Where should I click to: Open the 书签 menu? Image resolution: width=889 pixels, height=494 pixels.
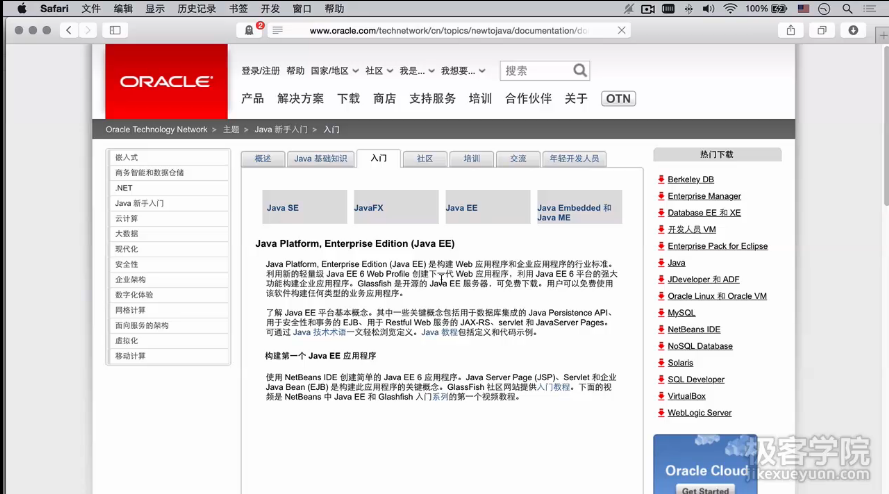[239, 9]
